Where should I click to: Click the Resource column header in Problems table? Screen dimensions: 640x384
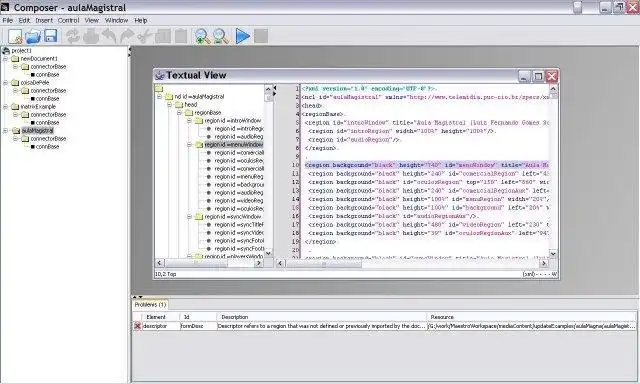tap(531, 317)
